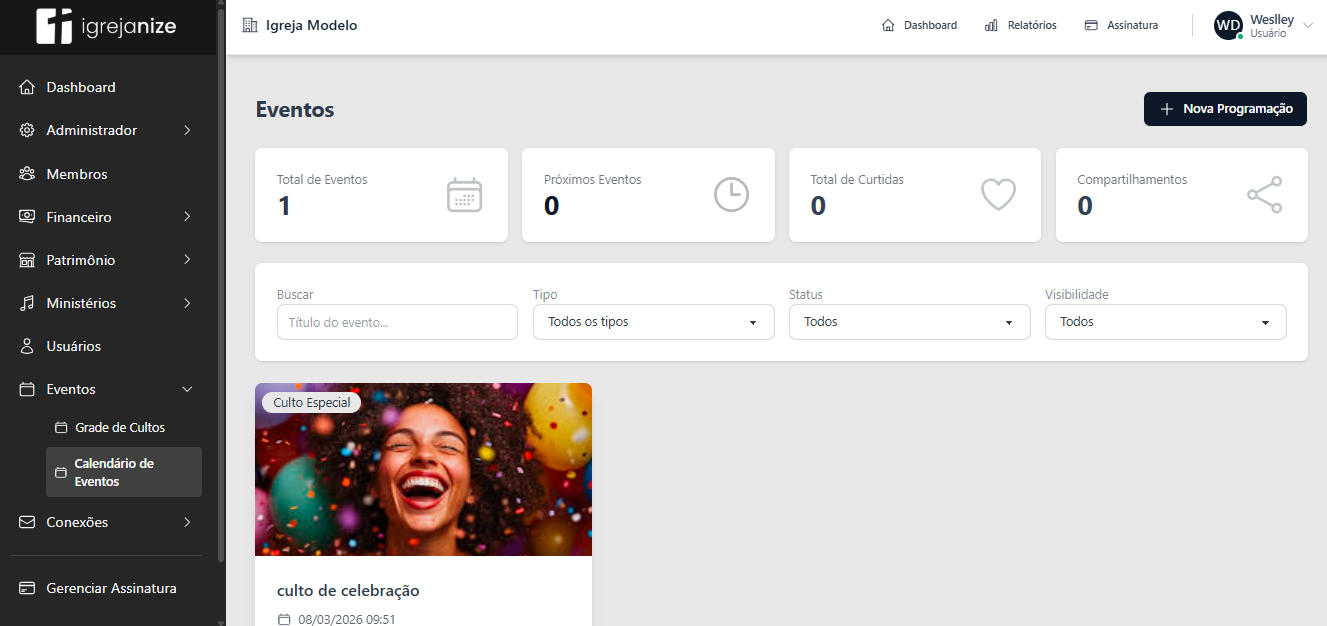Click the Buscar event title search field

click(397, 322)
